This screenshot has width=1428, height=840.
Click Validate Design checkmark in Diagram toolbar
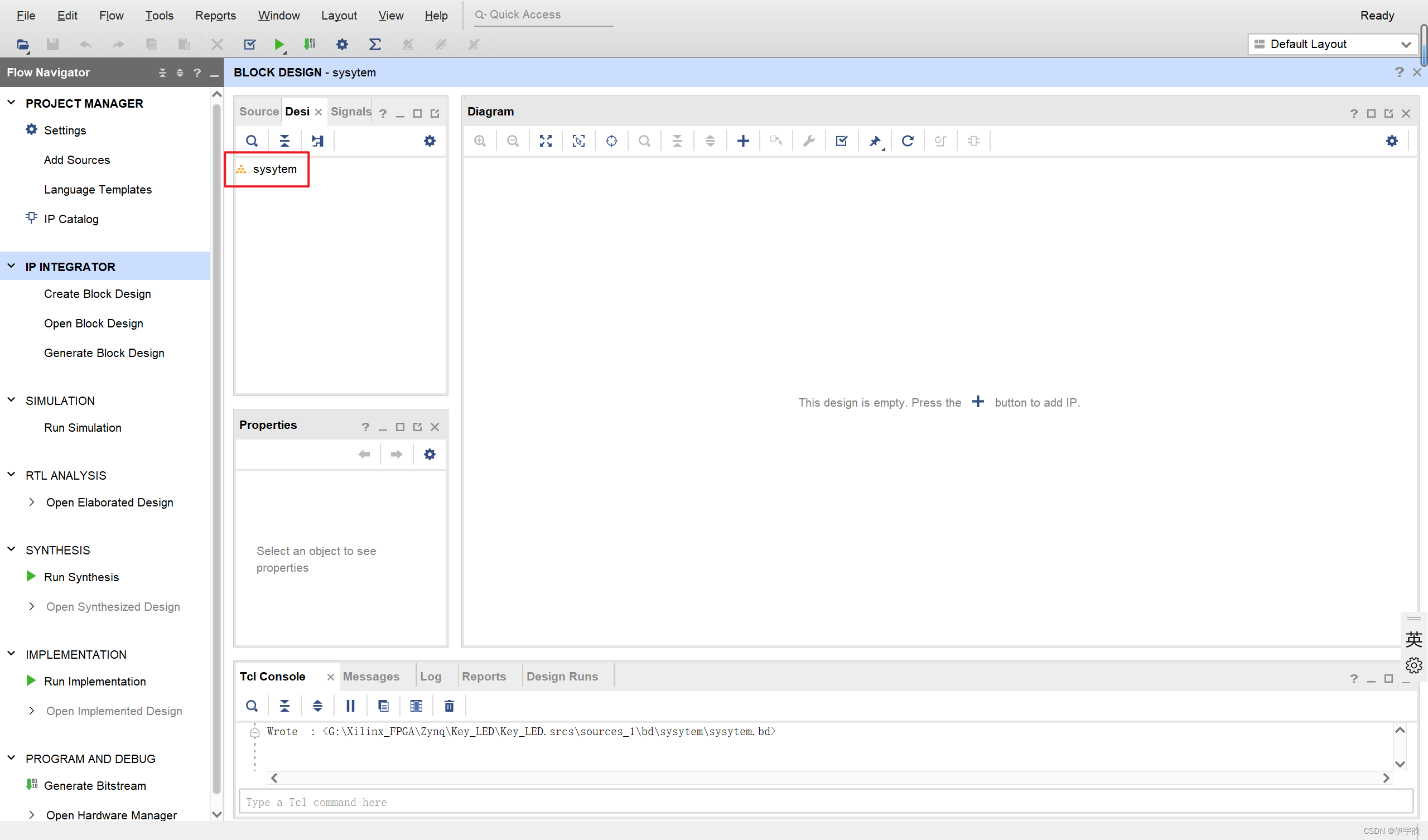(x=842, y=141)
